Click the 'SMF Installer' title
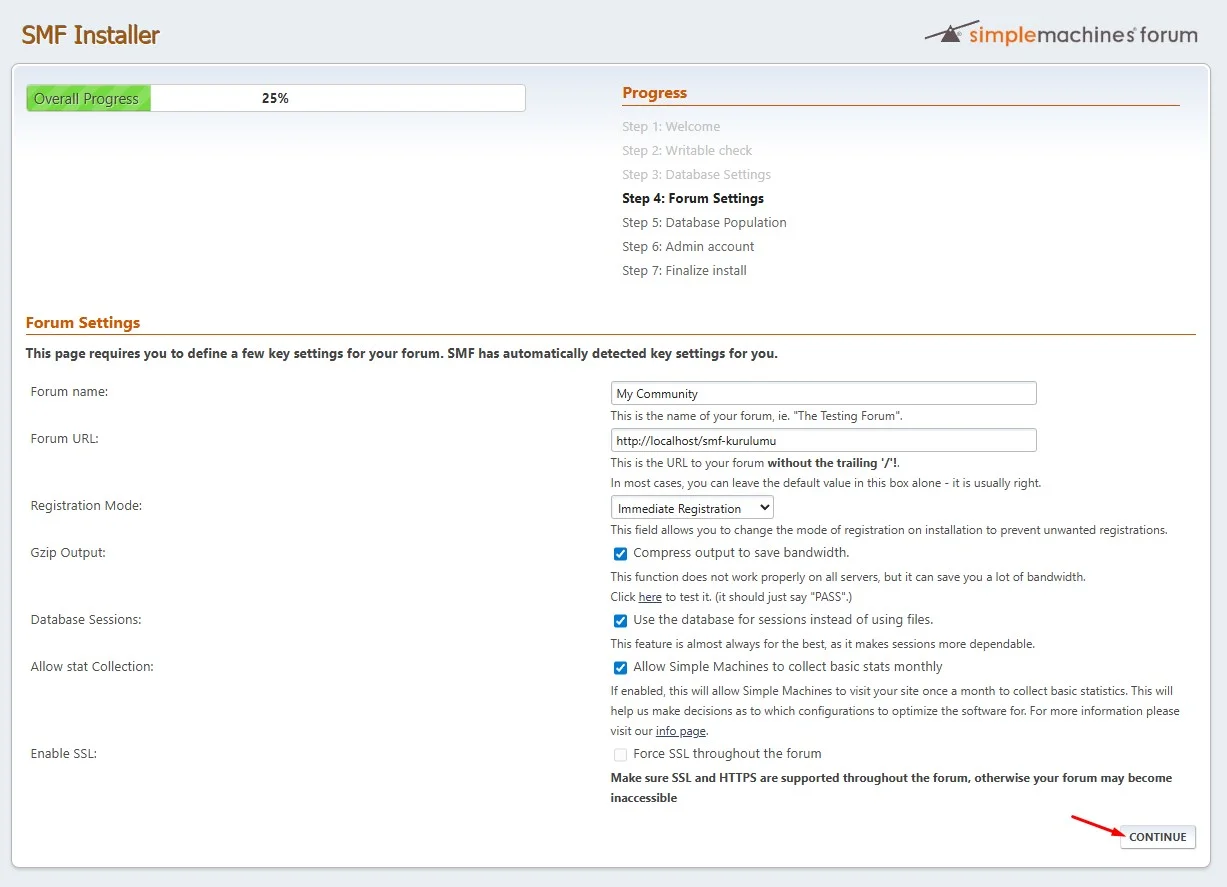1227x887 pixels. coord(90,35)
